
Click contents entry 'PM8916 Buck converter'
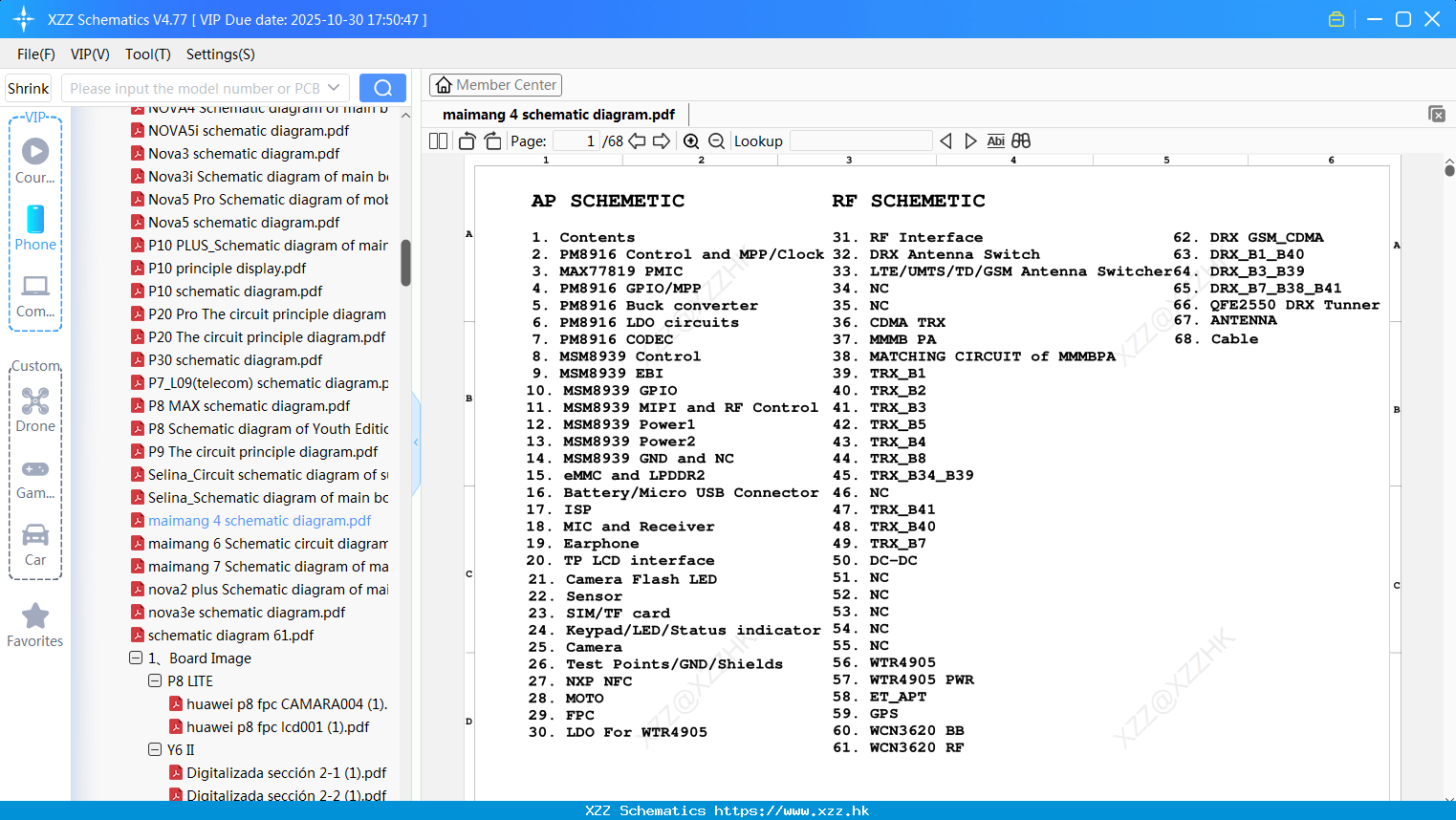[x=659, y=306]
